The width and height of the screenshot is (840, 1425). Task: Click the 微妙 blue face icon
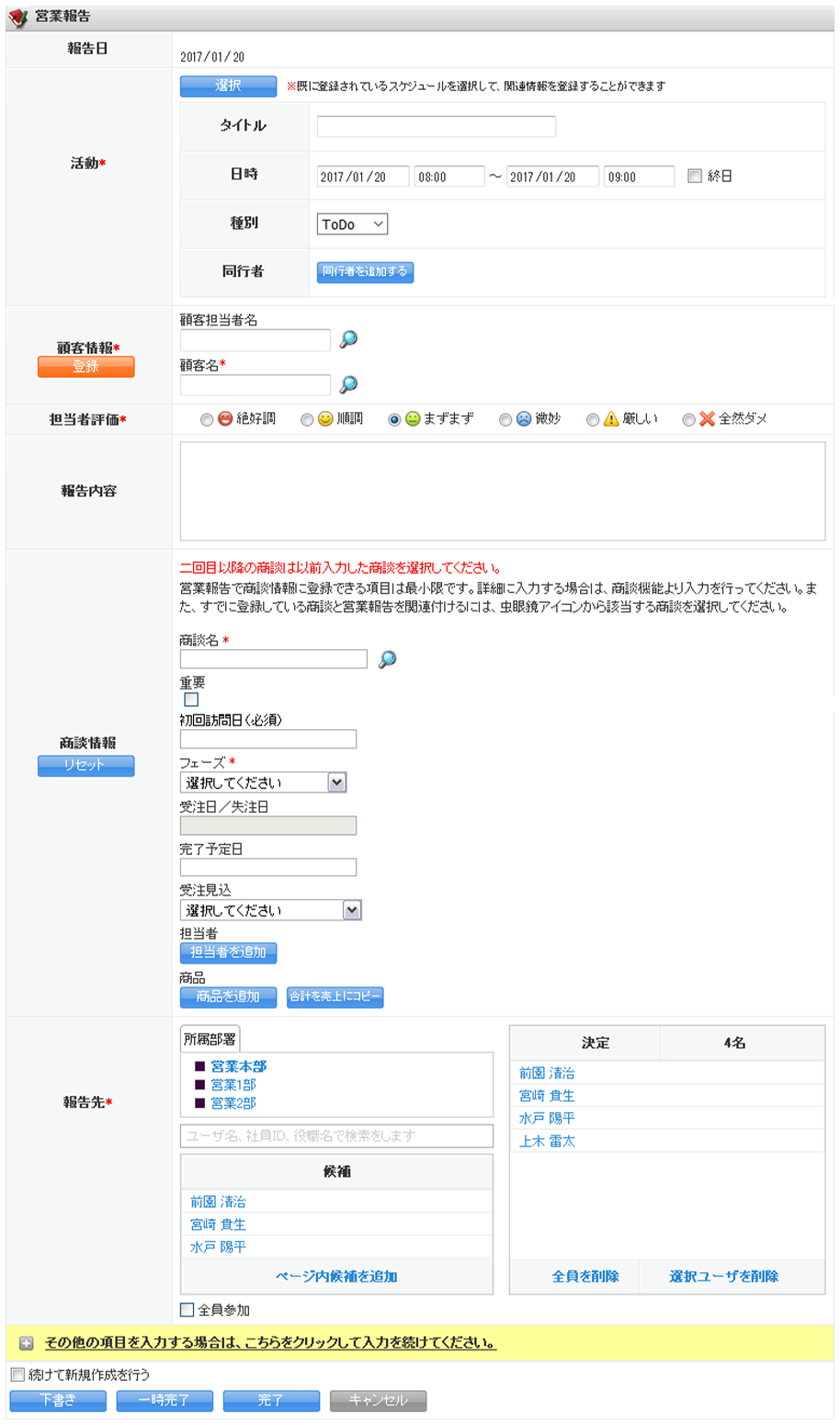(523, 419)
